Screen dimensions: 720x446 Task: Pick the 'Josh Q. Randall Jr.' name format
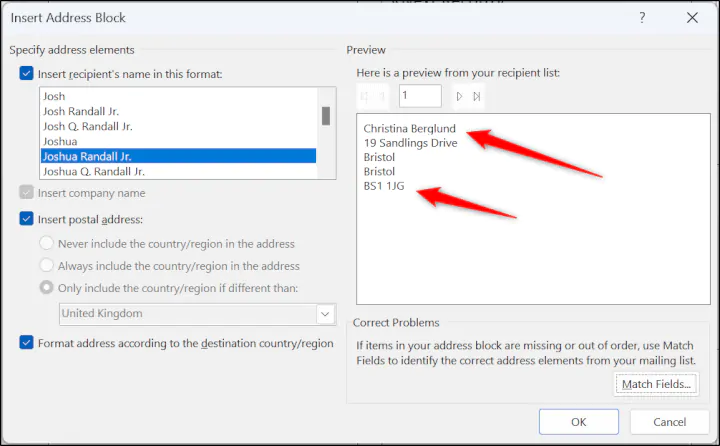[88, 127]
